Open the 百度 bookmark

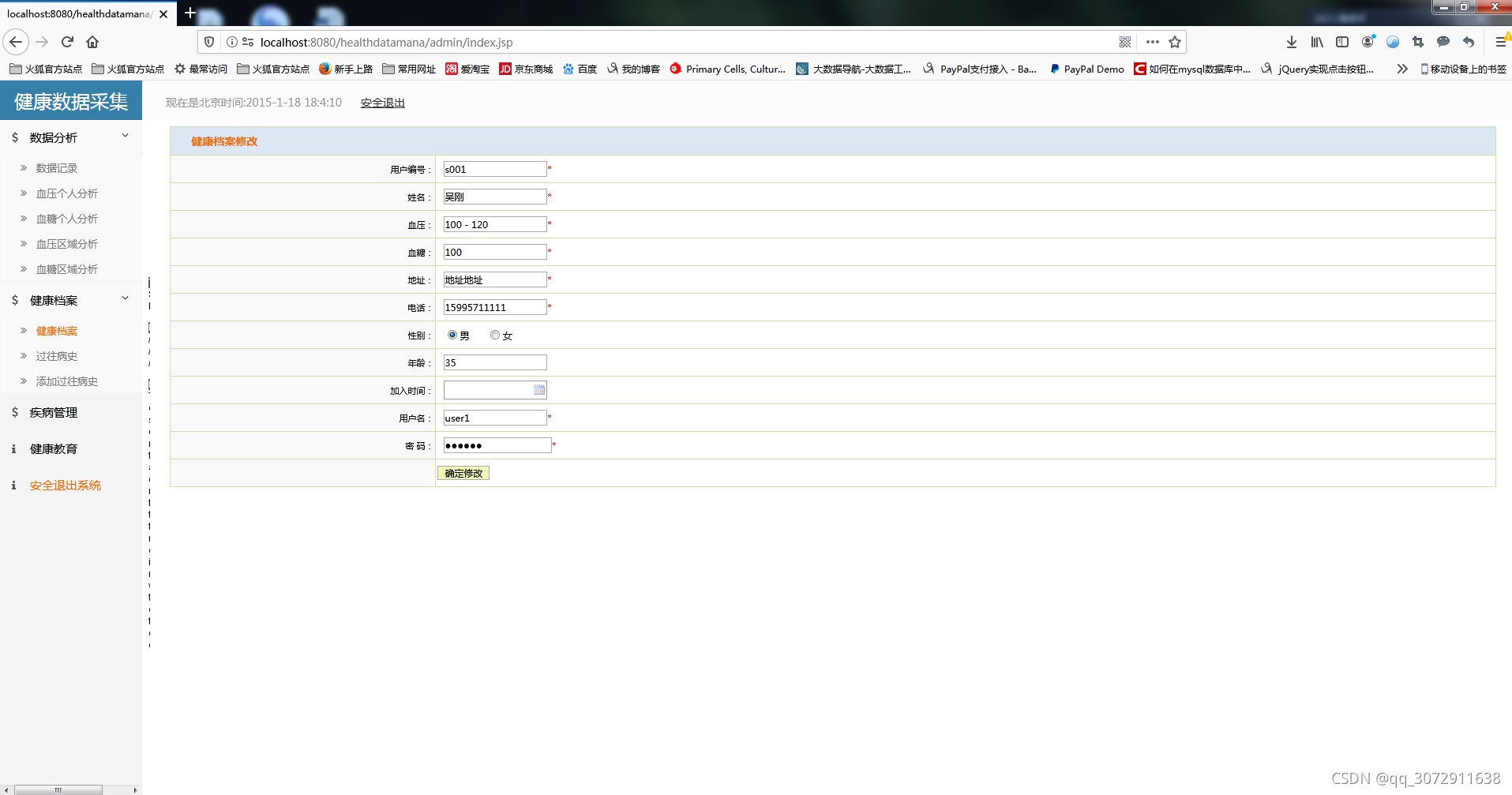580,69
